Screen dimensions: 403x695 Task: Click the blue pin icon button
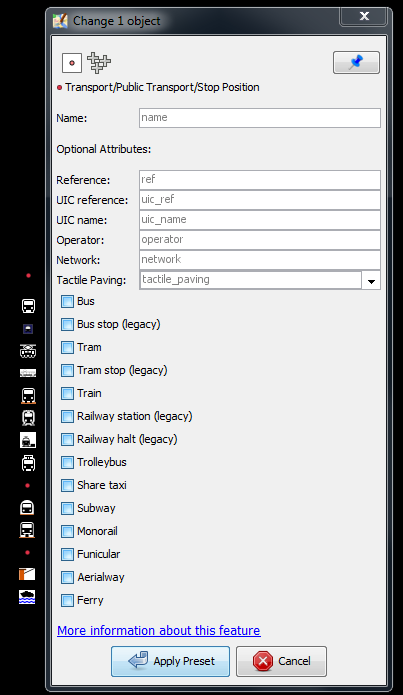point(356,62)
